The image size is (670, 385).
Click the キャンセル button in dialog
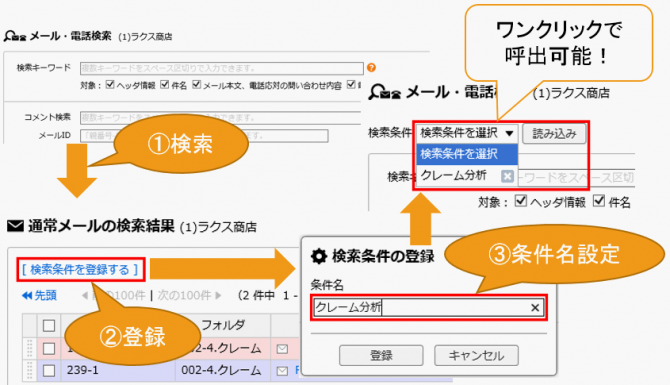[x=476, y=356]
